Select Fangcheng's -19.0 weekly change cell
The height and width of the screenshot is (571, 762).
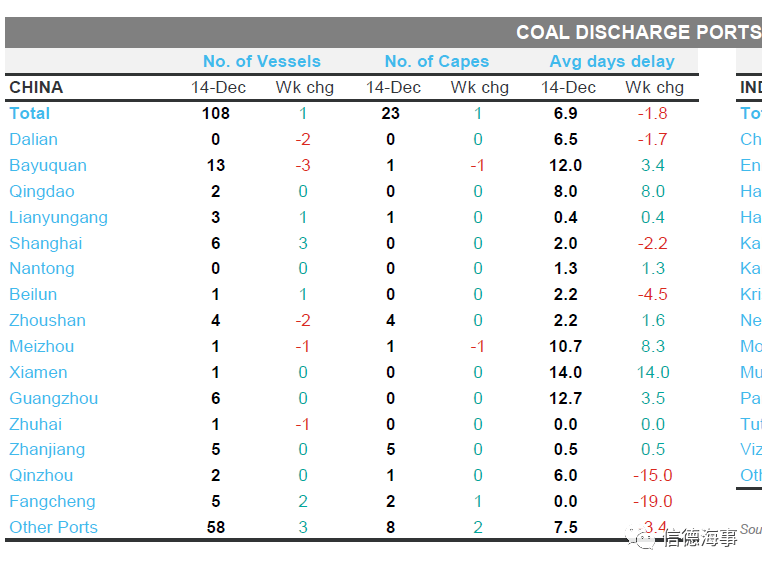pos(653,501)
